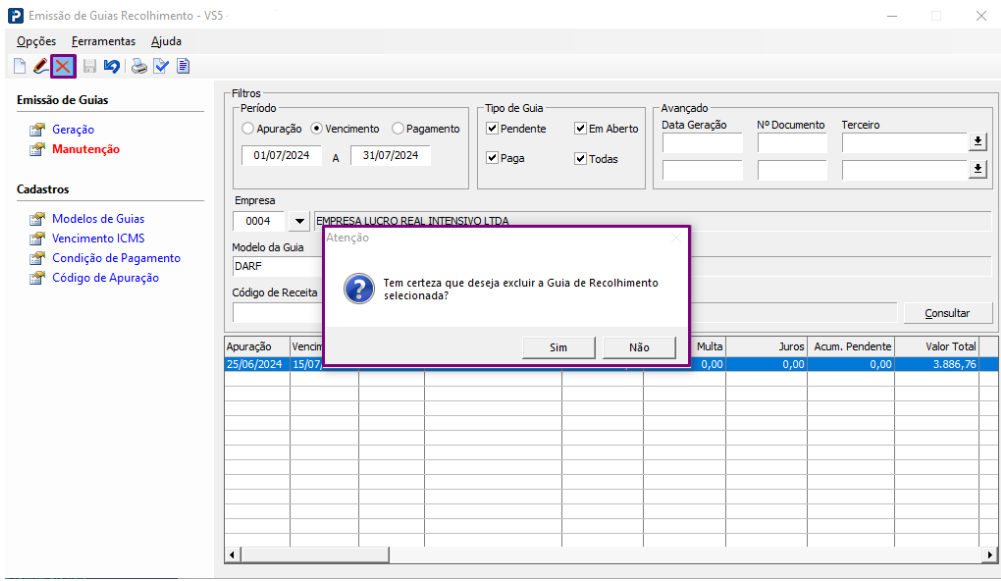Screen dimensions: 1001x581
Task: Click the red X delete icon
Action: [63, 67]
